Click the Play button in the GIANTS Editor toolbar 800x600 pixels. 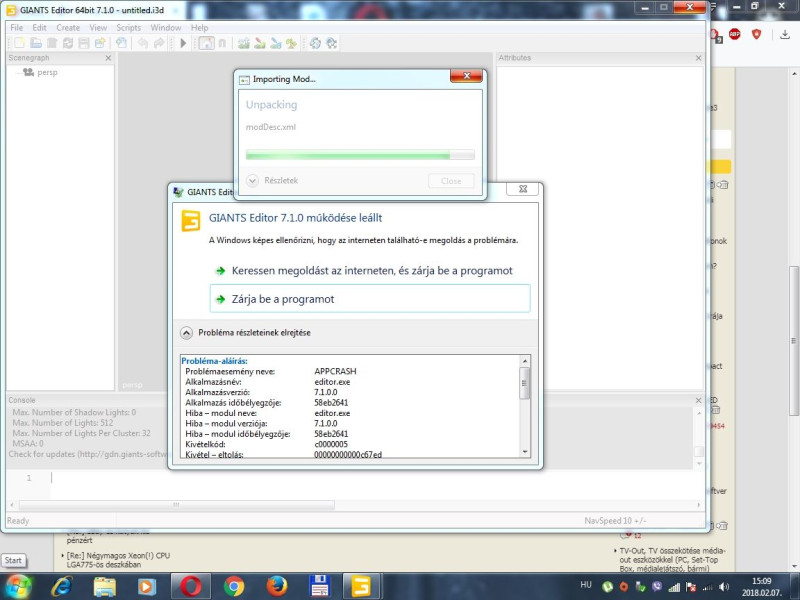tap(183, 43)
